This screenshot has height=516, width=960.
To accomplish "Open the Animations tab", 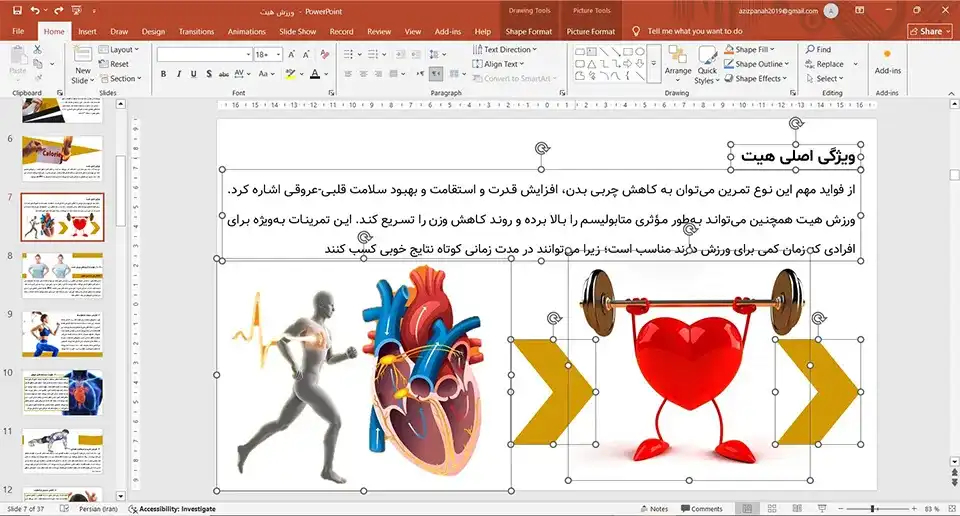I will (x=246, y=31).
